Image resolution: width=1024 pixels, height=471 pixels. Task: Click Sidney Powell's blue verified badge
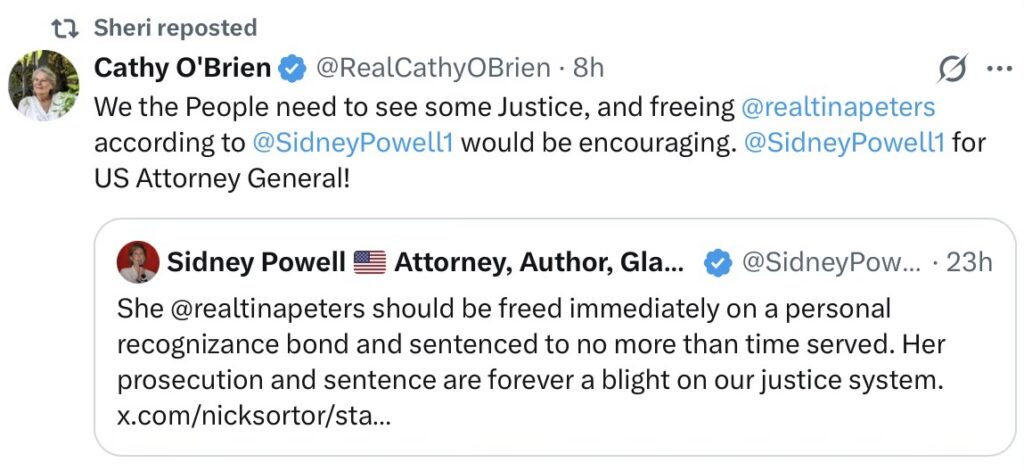(715, 263)
